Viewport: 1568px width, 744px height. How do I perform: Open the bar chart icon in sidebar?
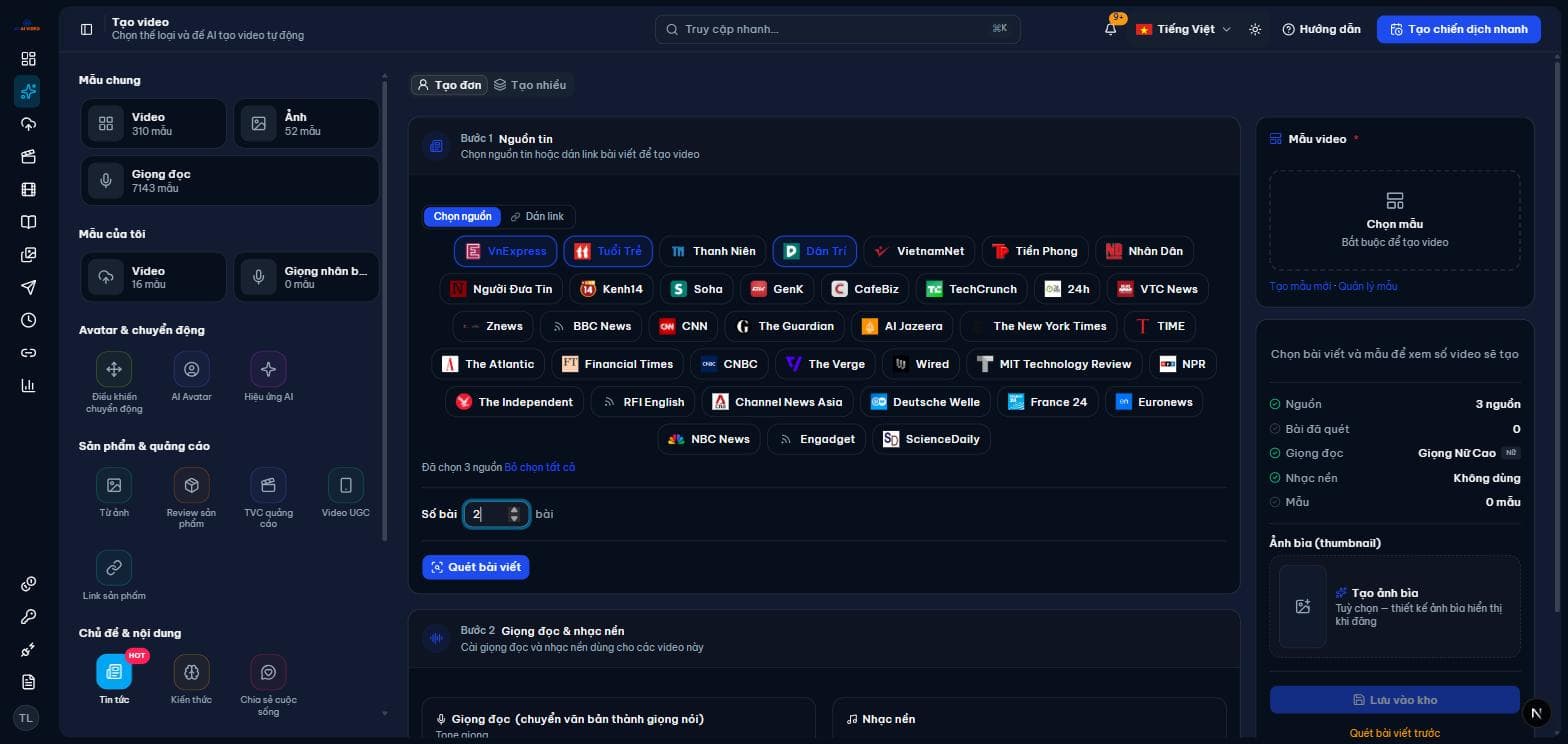click(28, 385)
